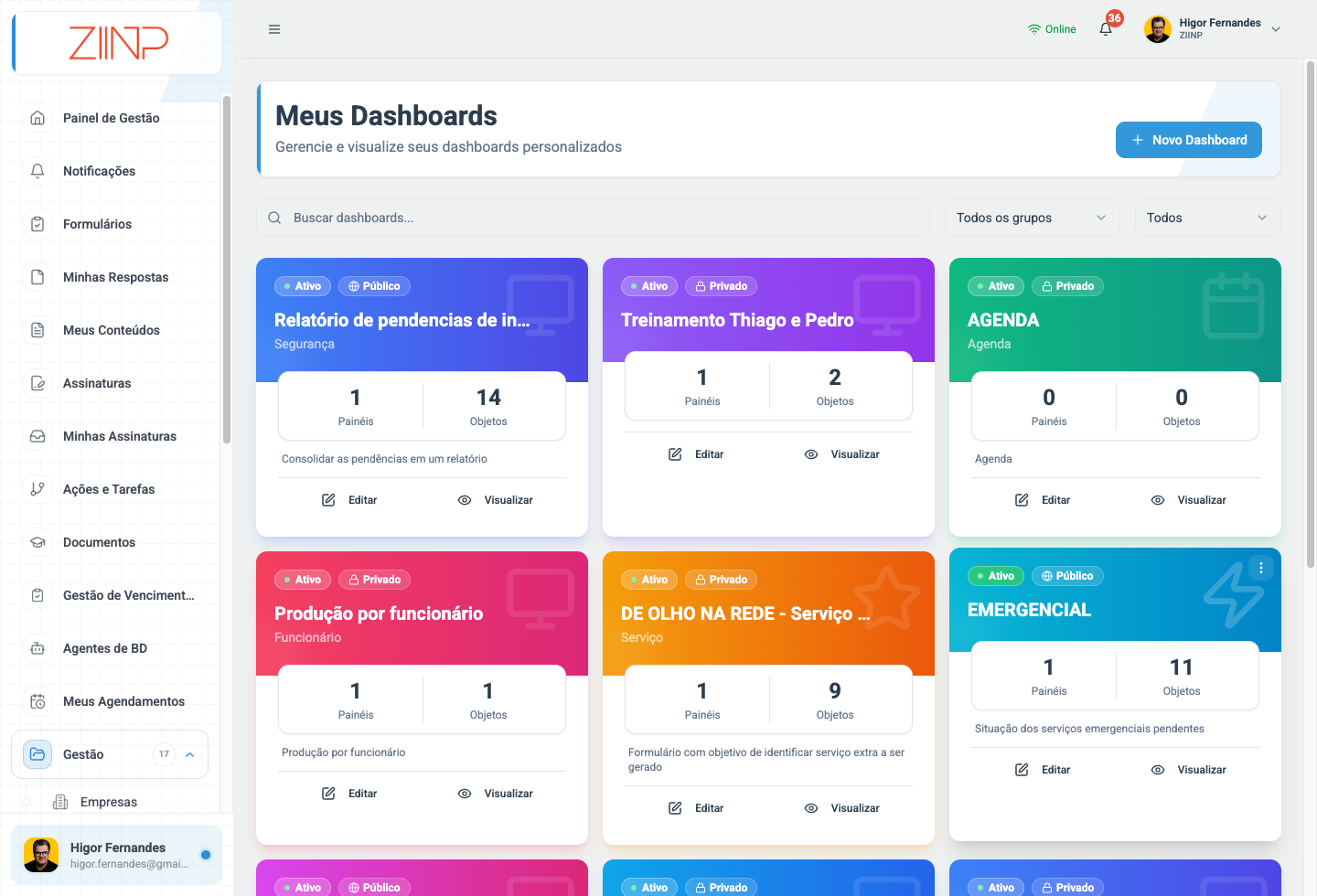This screenshot has width=1317, height=896.
Task: Click the Higor Fernandes profile card in sidebar
Action: [x=116, y=855]
